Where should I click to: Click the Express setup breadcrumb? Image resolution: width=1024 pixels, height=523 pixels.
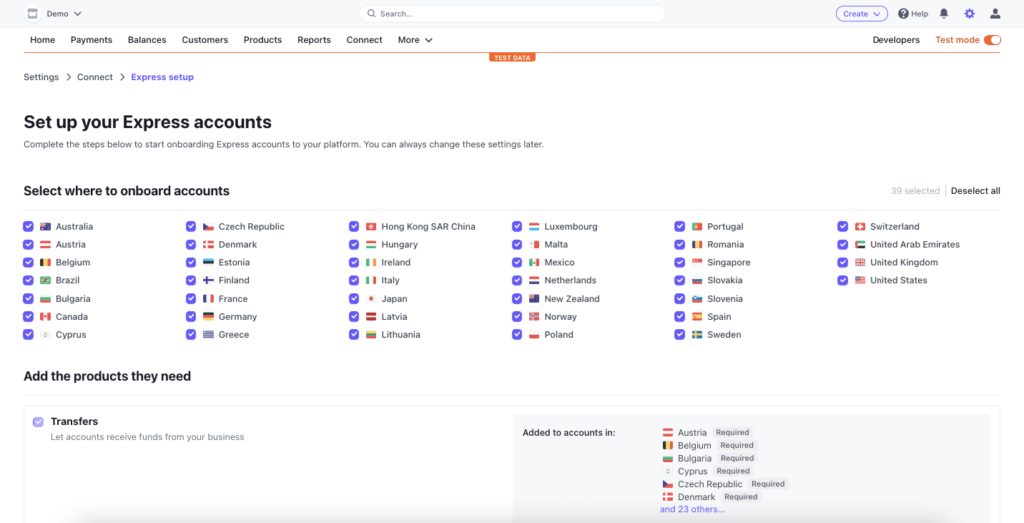[162, 77]
